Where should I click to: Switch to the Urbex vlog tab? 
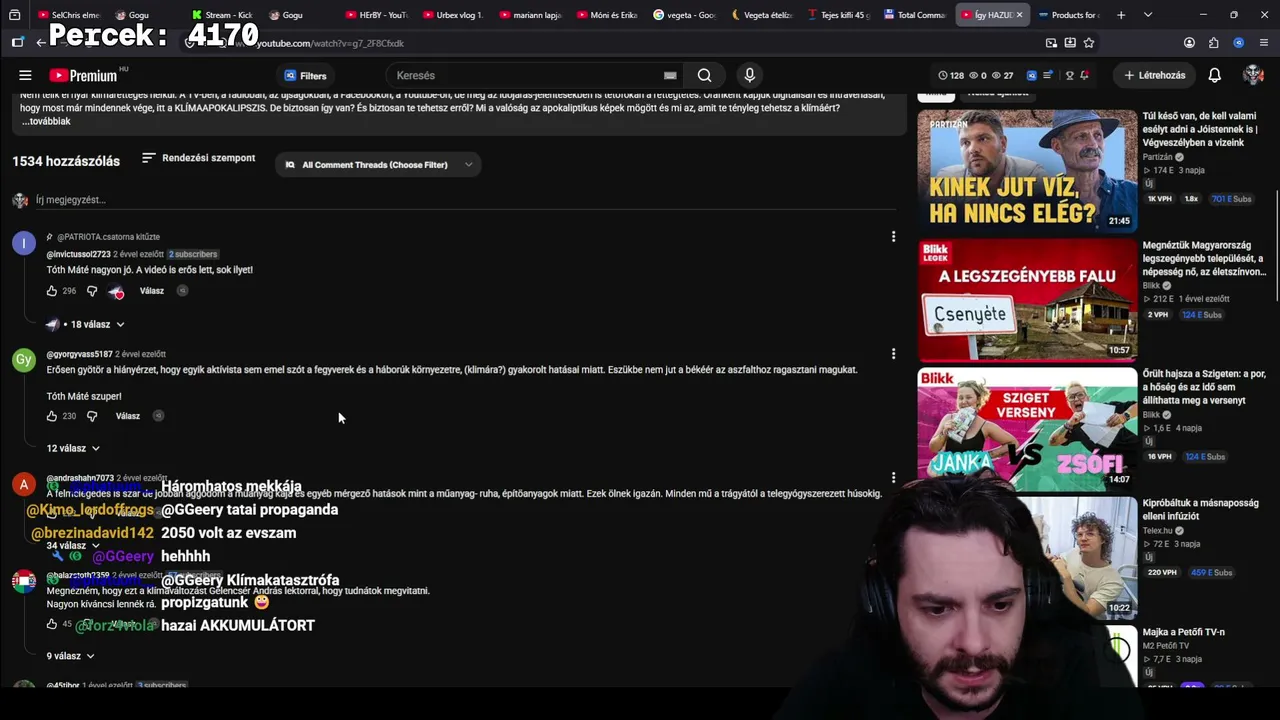453,15
